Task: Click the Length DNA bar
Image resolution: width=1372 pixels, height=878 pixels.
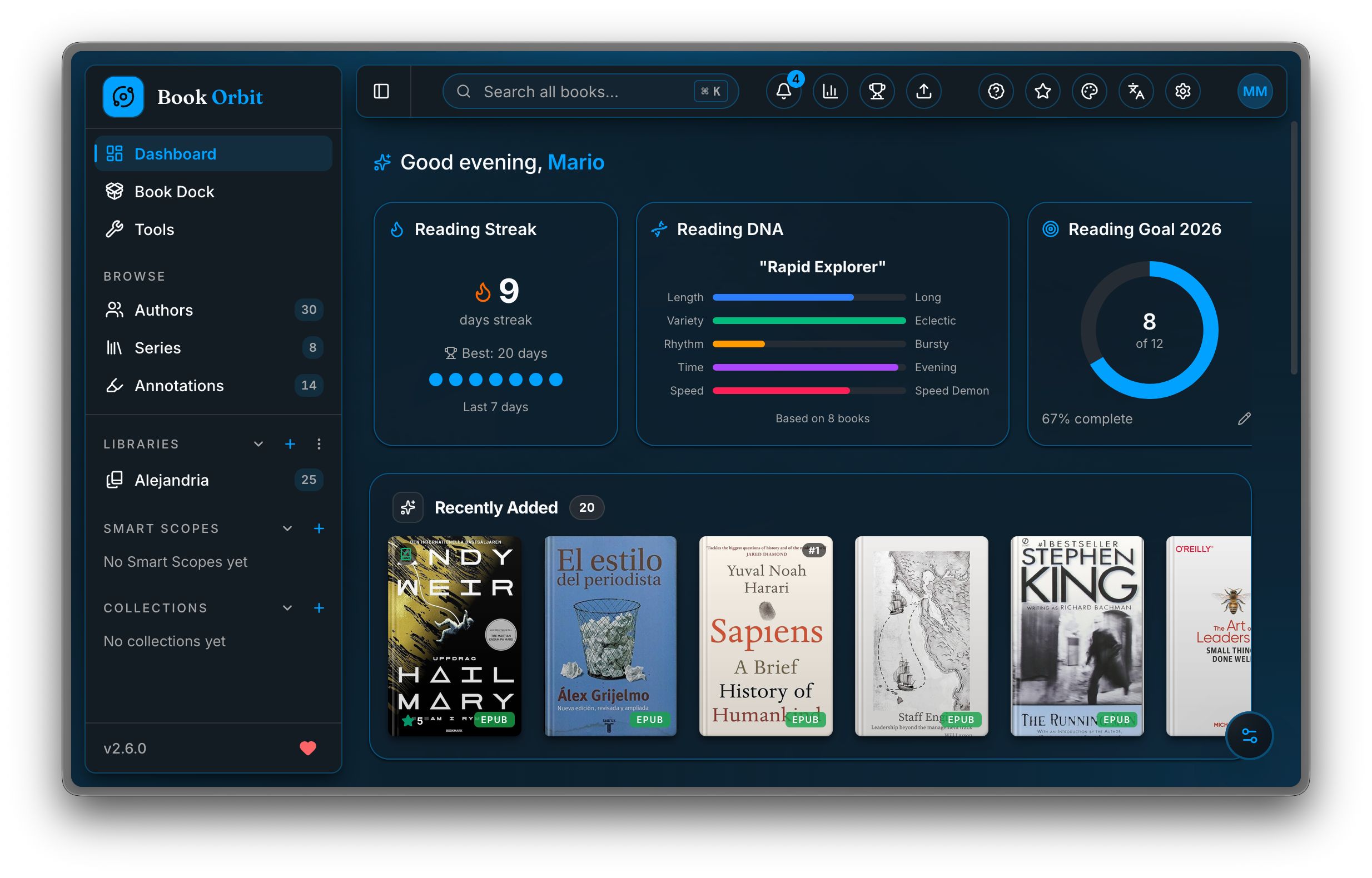Action: point(809,297)
